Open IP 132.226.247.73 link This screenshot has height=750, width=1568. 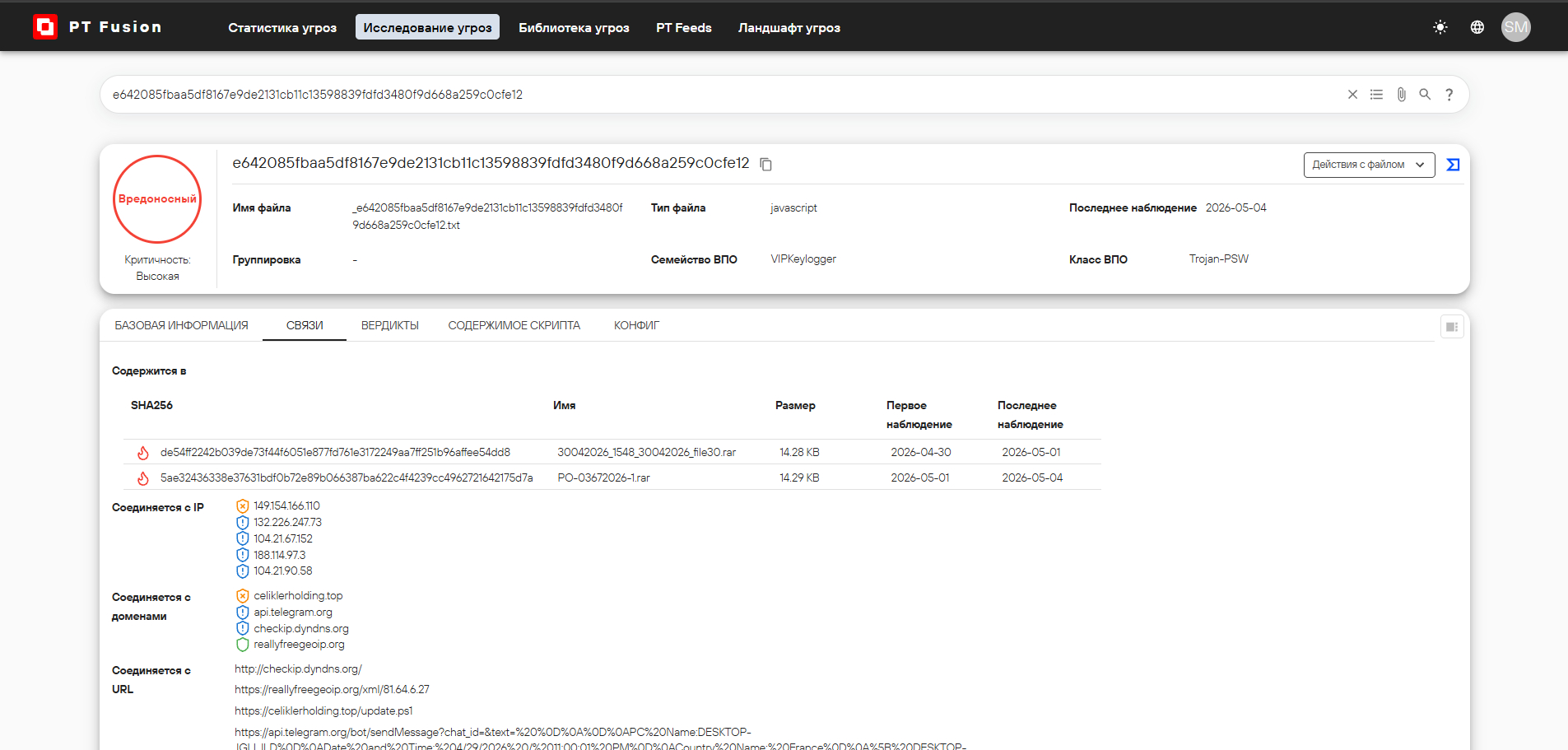(287, 523)
